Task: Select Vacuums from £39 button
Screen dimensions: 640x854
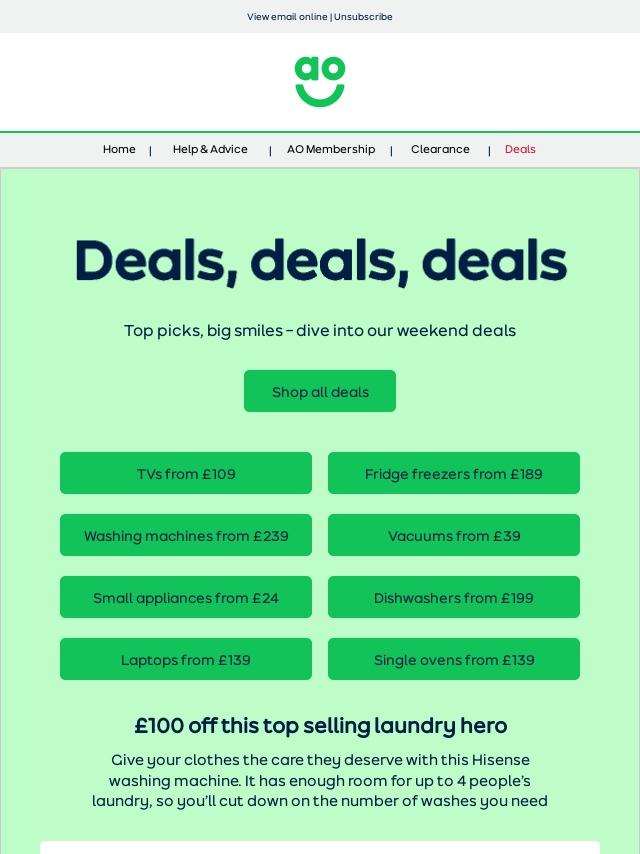Action: coord(454,535)
